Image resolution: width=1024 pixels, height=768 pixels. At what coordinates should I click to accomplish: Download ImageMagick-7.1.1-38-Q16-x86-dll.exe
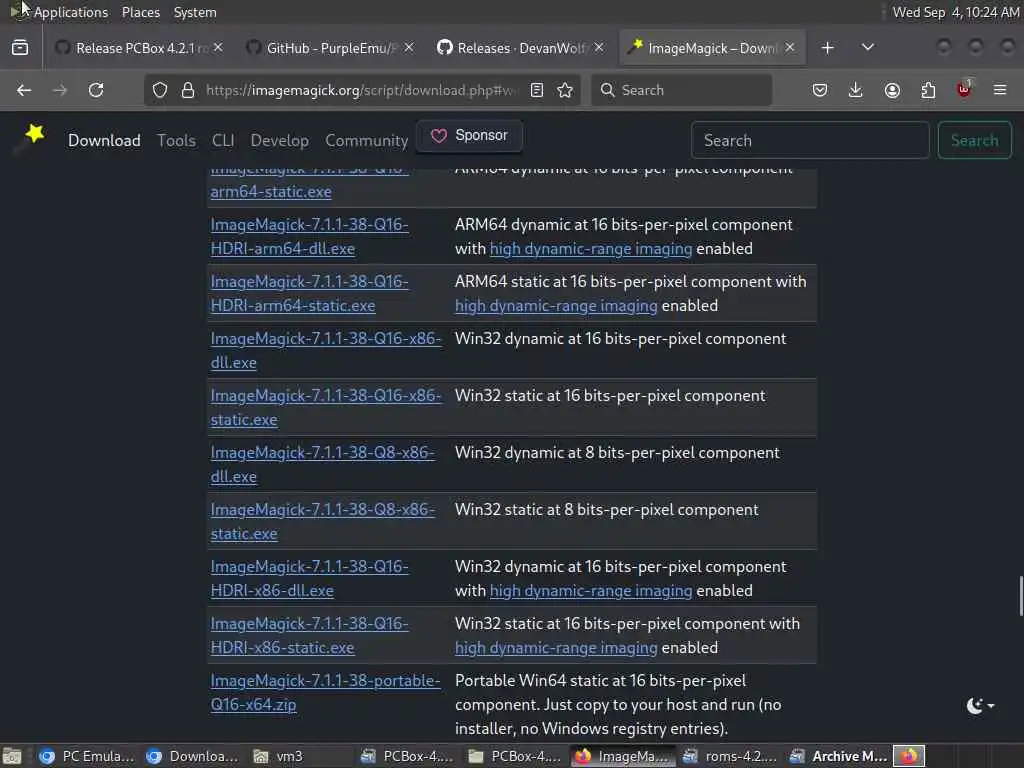tap(326, 350)
